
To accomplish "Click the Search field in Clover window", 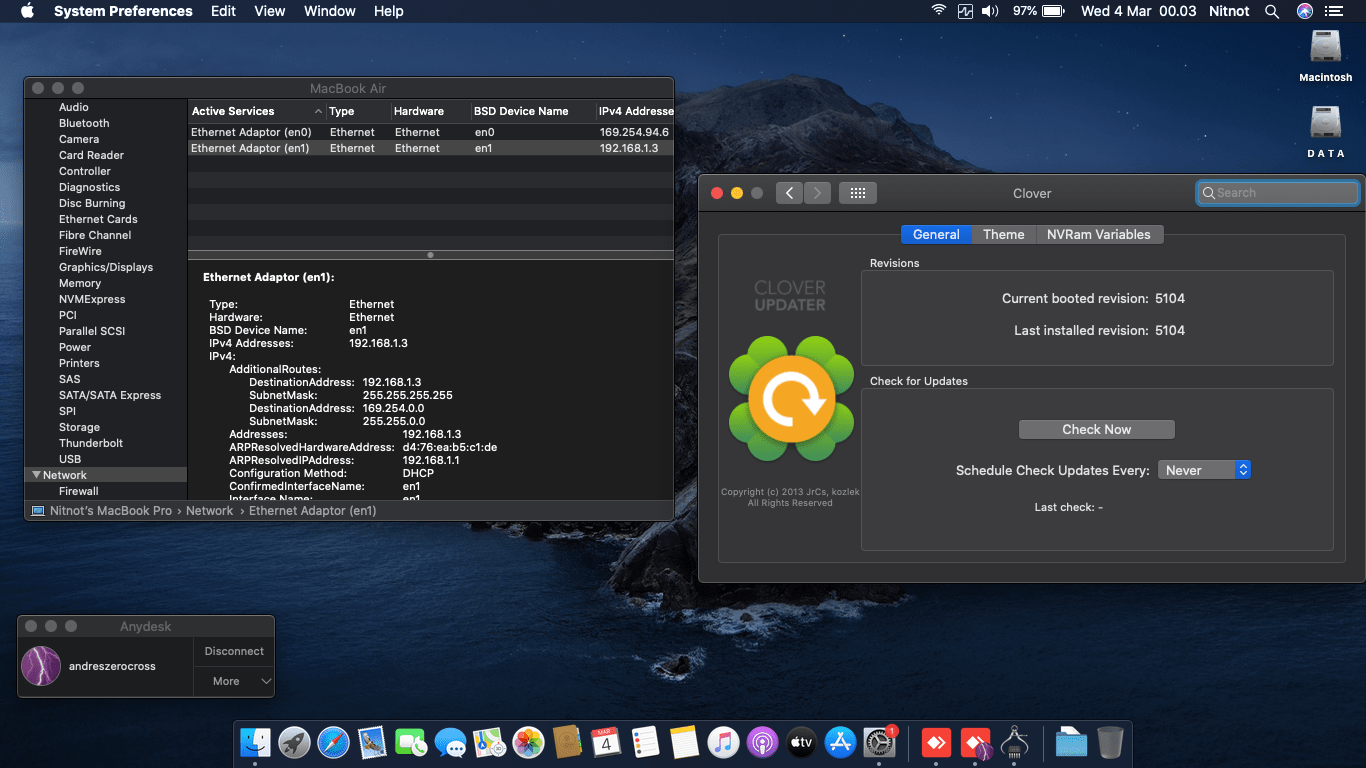I will 1278,193.
